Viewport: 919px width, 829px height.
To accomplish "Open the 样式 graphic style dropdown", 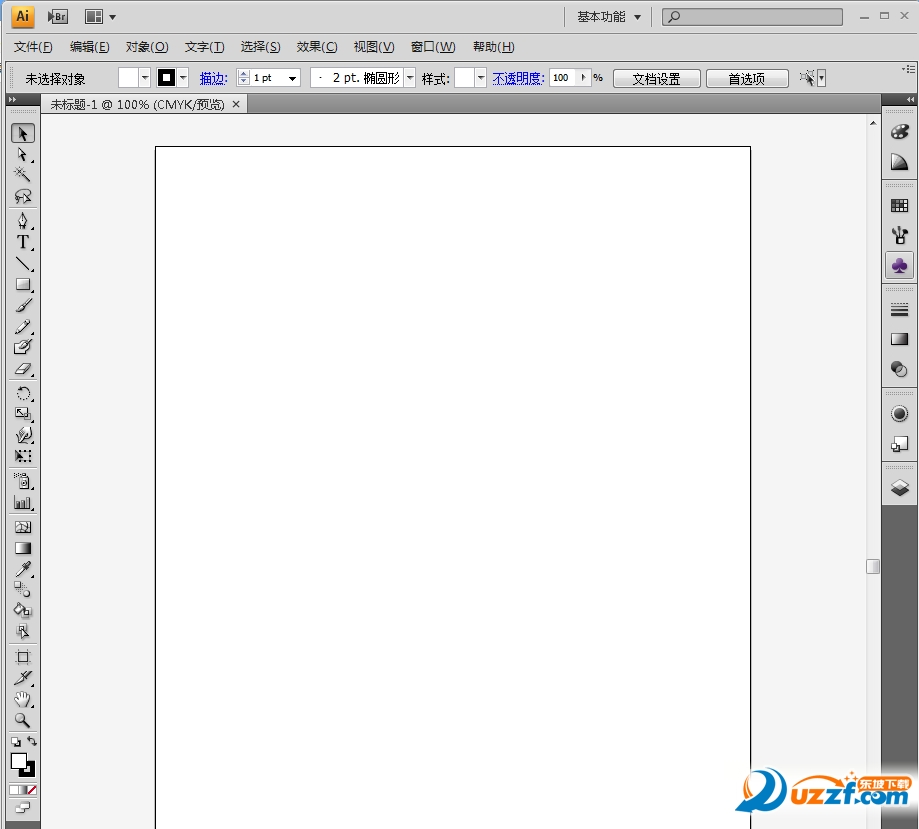I will coord(481,77).
